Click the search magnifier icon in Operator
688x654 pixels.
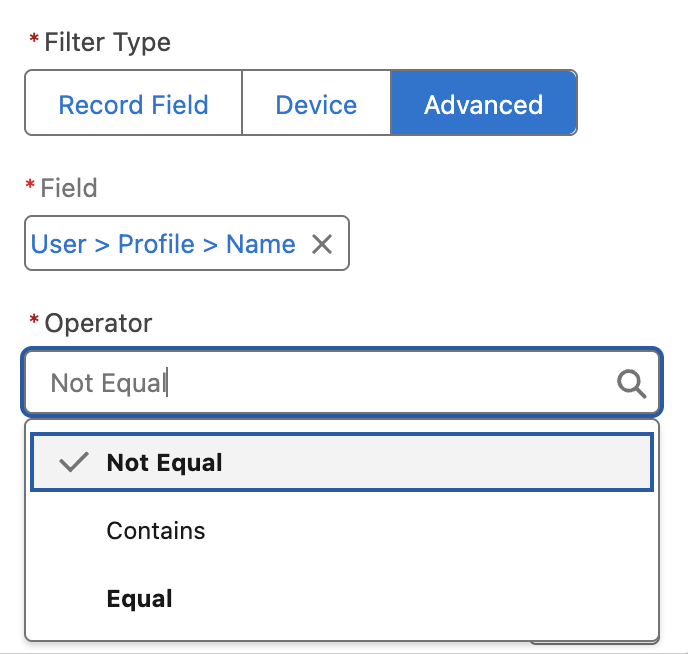631,383
